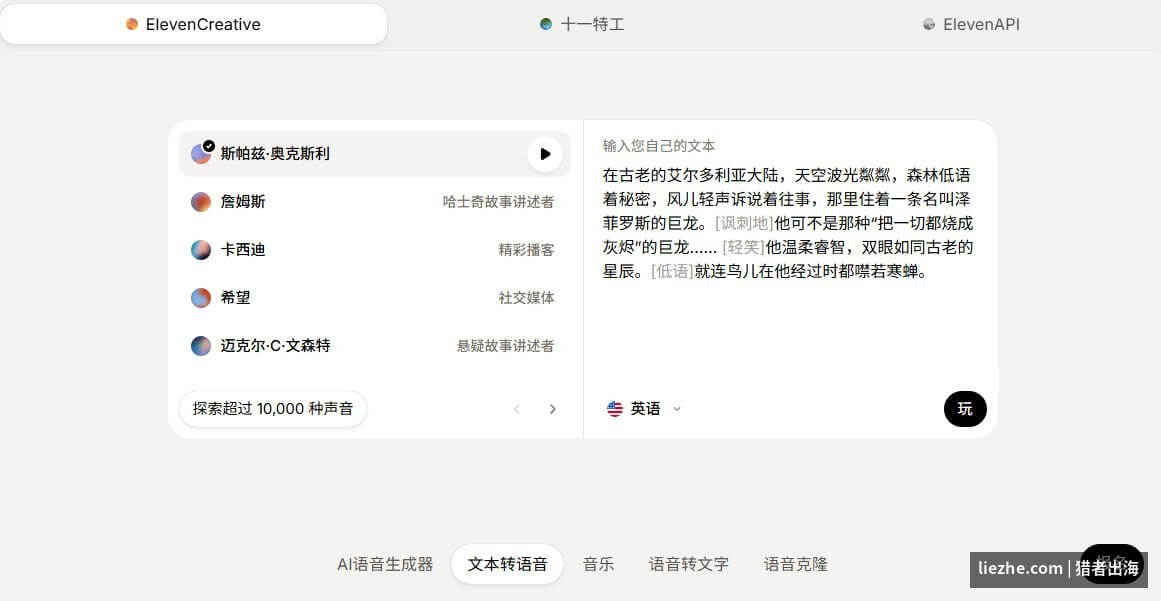Select the 斯帕兹·奥克斯利 voice name

pyautogui.click(x=275, y=154)
